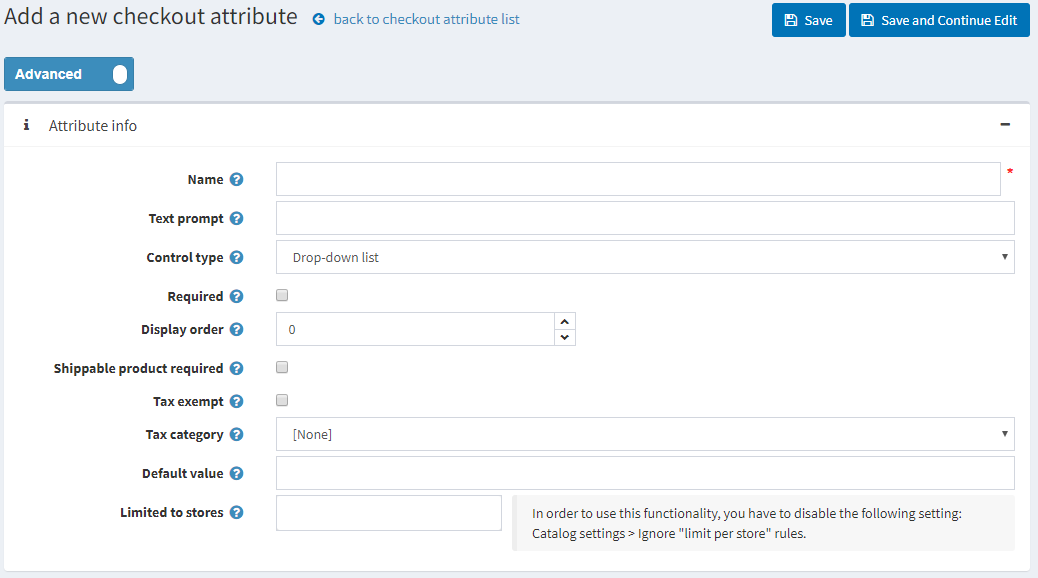The image size is (1038, 578).
Task: Click the help icon next to Name
Action: [x=238, y=179]
